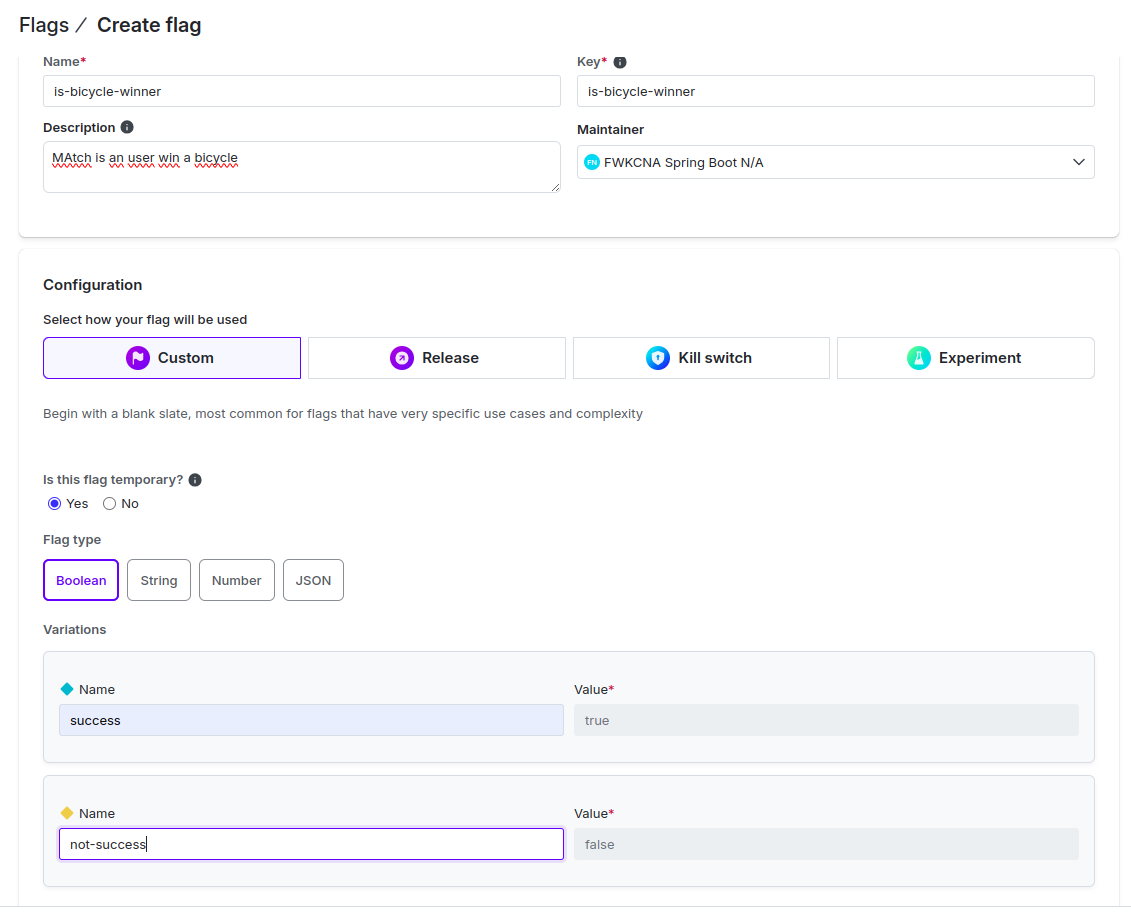Click the 'Maintainer' label

610,130
